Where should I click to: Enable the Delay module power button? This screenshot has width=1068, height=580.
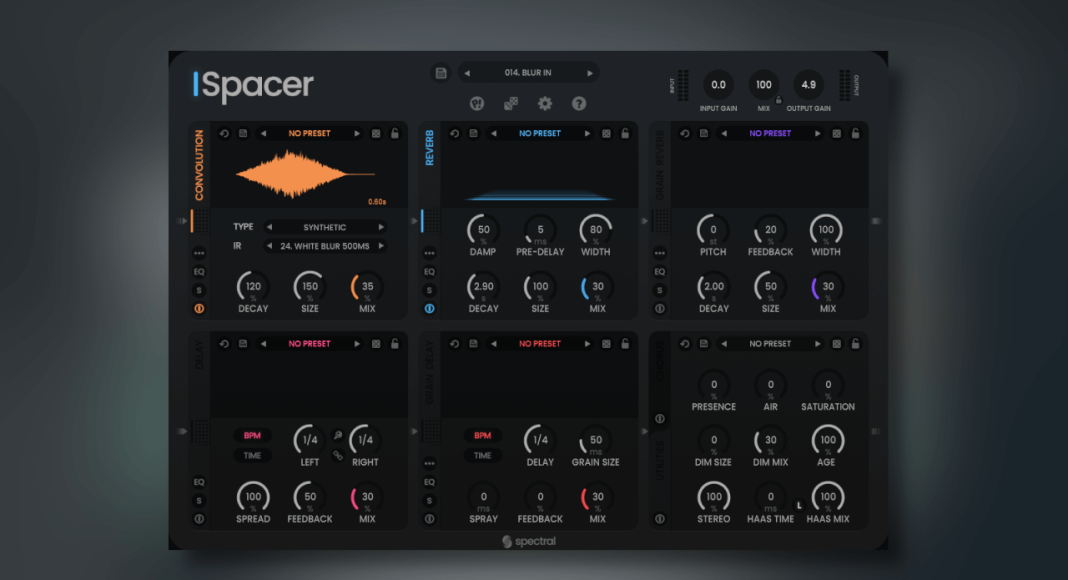point(199,519)
